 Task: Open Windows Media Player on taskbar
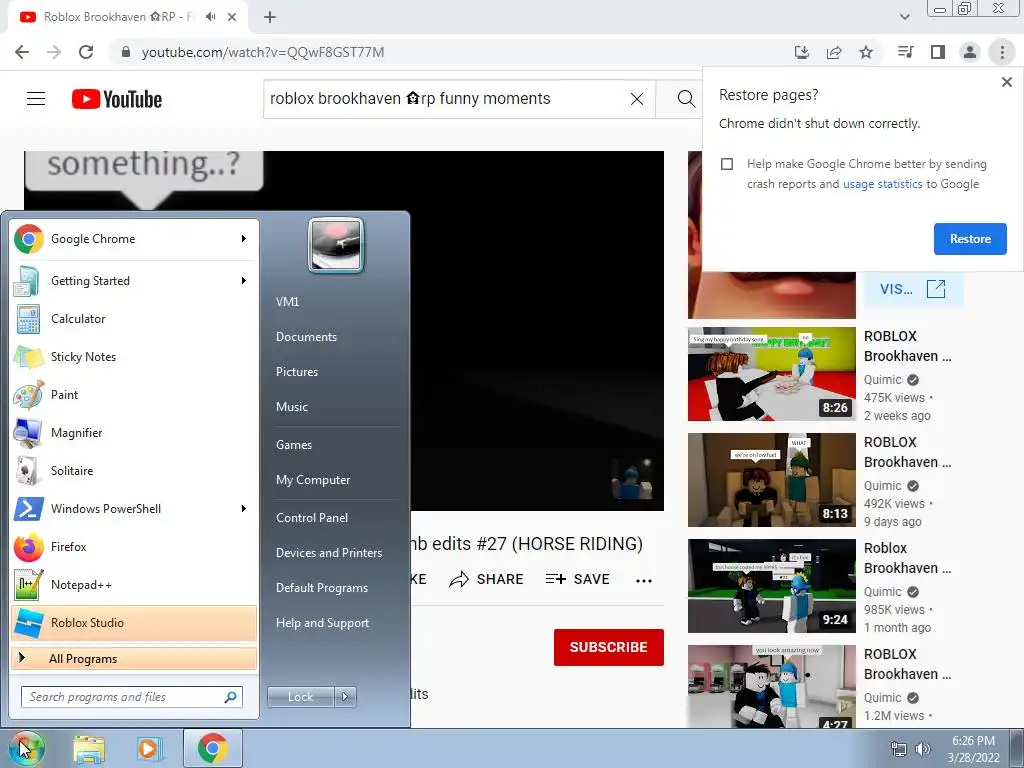pos(150,748)
